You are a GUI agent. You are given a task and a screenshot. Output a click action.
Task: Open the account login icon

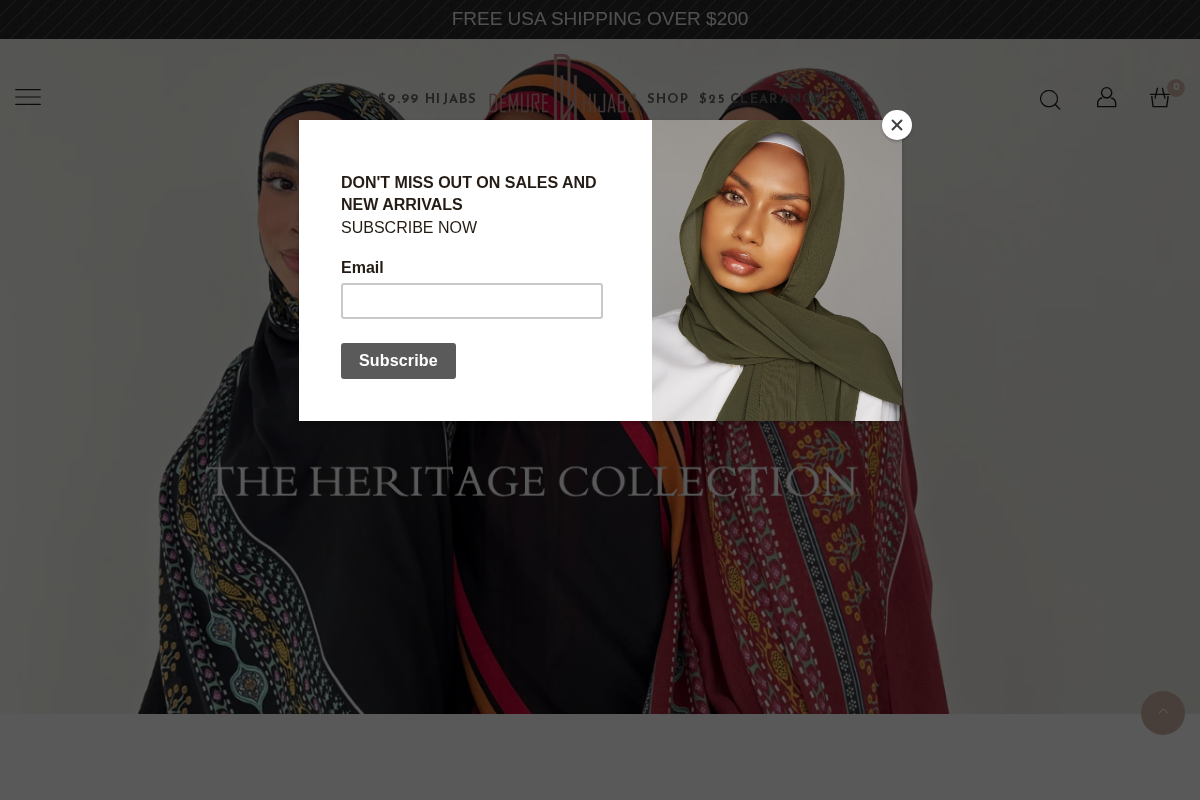click(1106, 97)
